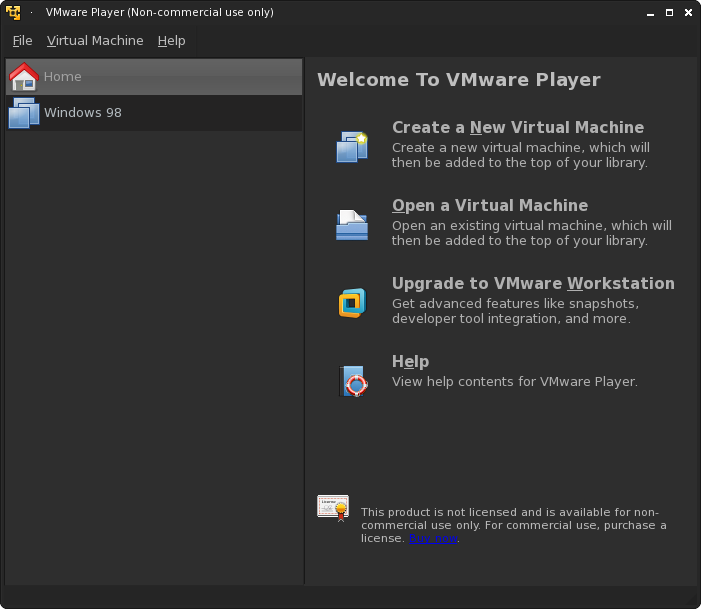Click the Help heading in welcome pane

click(x=410, y=362)
